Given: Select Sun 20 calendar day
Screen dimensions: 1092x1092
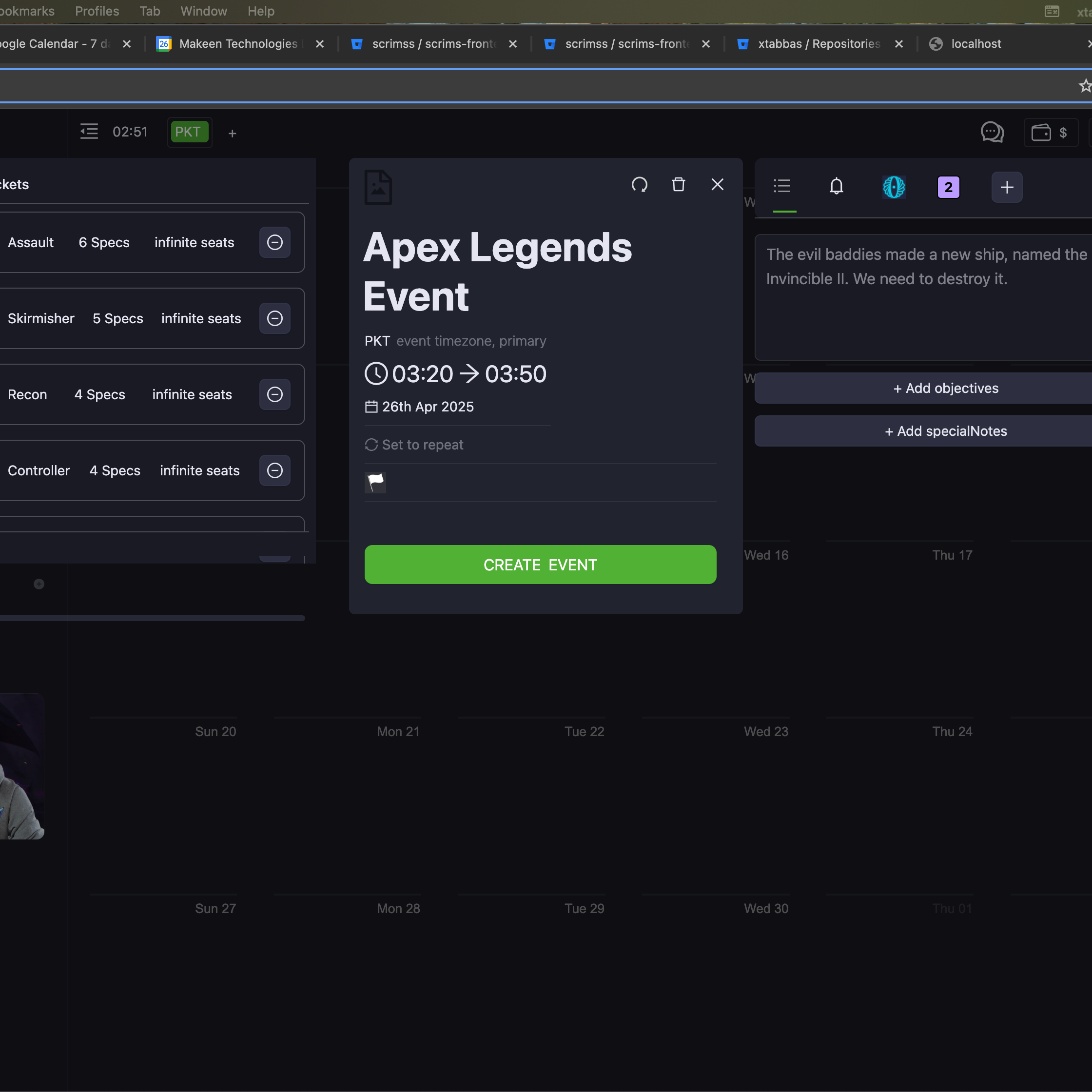Looking at the screenshot, I should point(215,731).
